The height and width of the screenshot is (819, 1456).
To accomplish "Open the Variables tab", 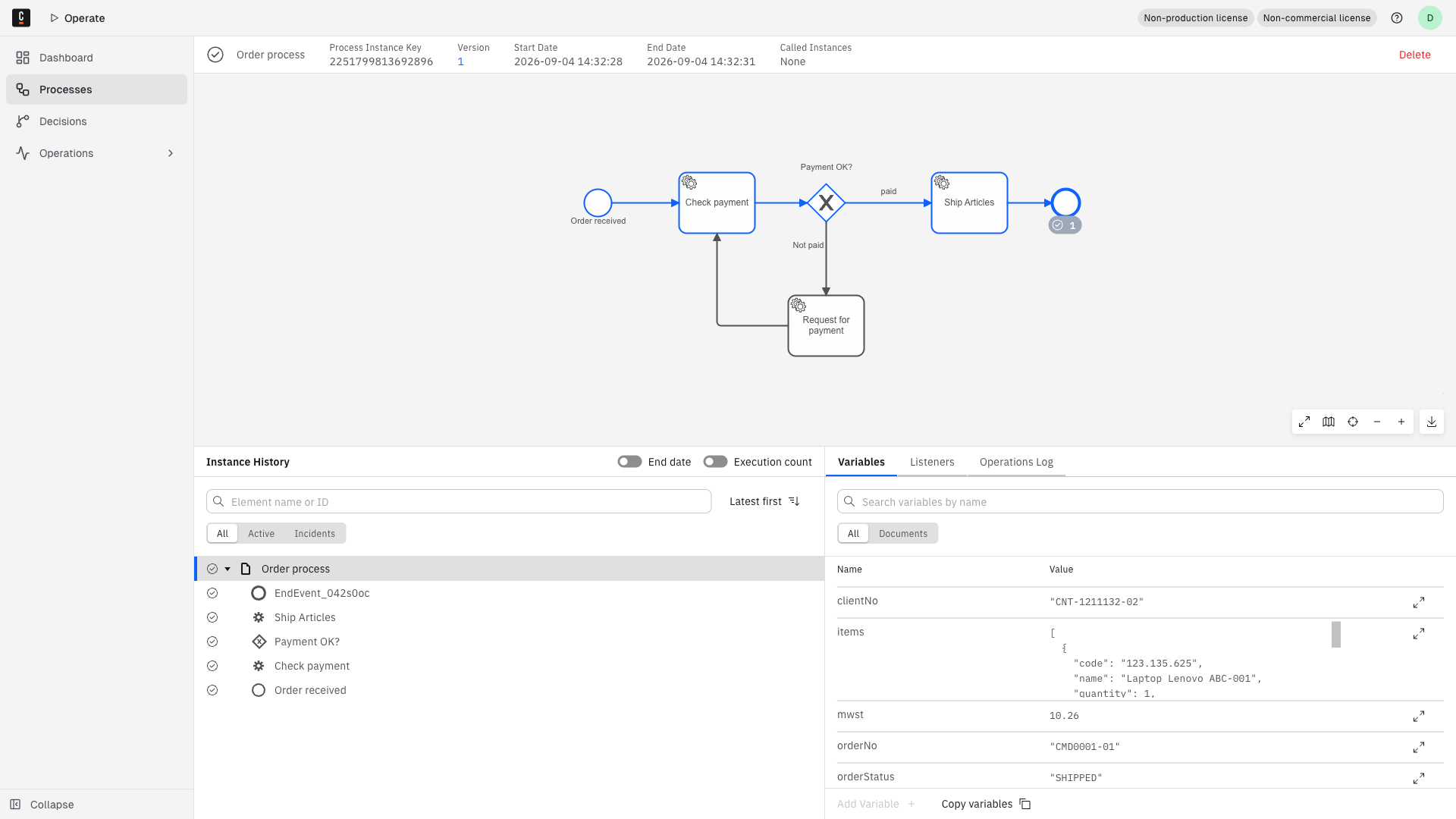I will pos(861,462).
